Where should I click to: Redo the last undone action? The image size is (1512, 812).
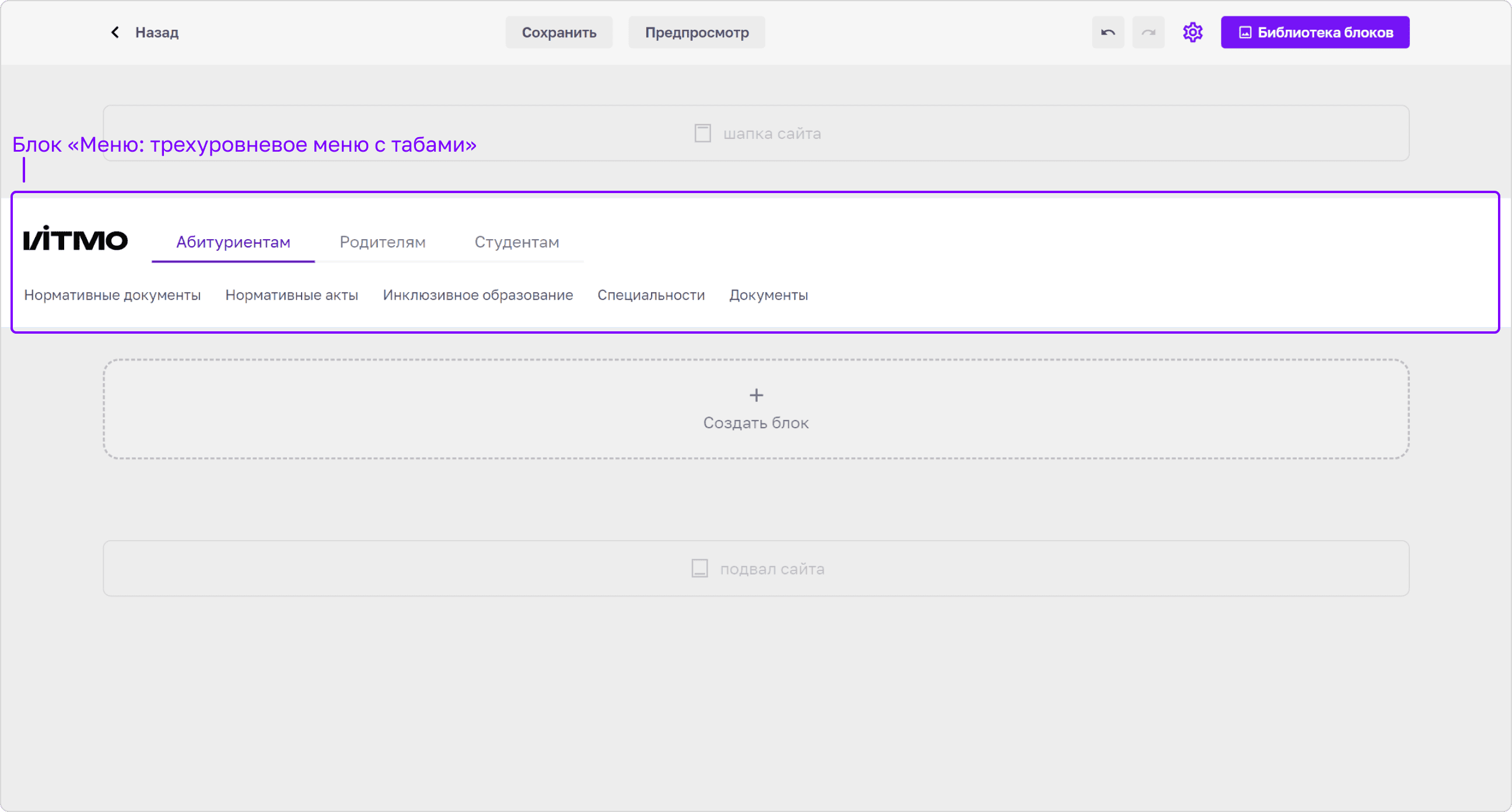click(x=1148, y=32)
